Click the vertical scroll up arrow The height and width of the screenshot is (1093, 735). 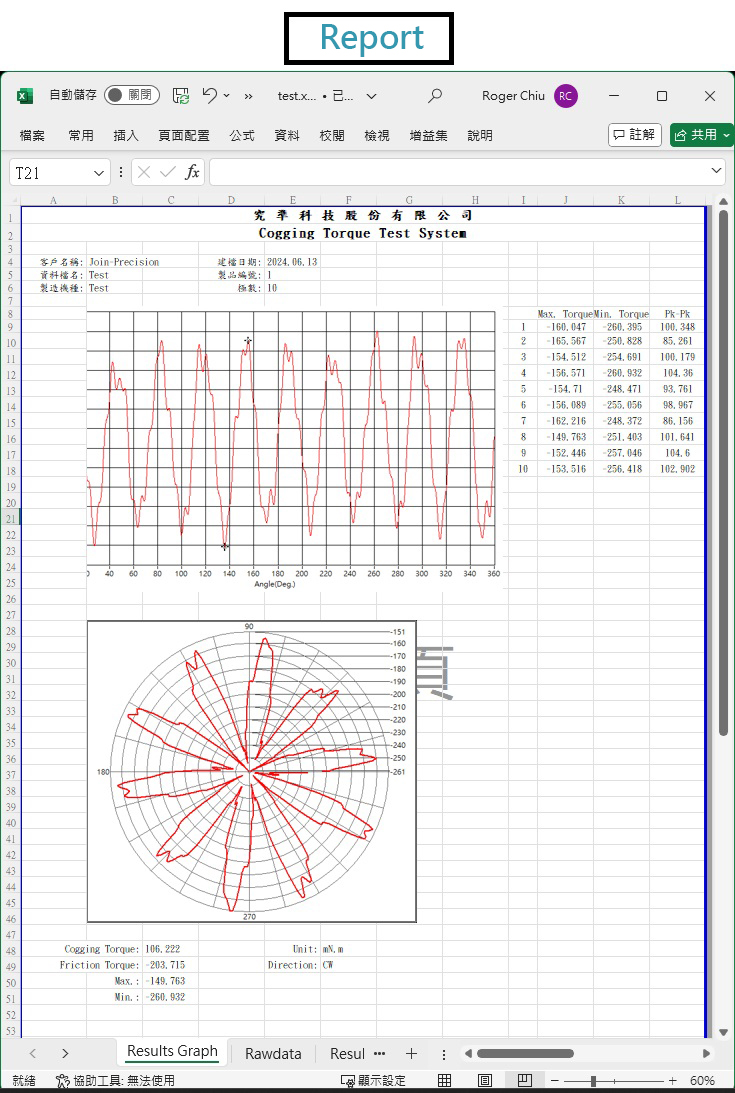pos(723,201)
